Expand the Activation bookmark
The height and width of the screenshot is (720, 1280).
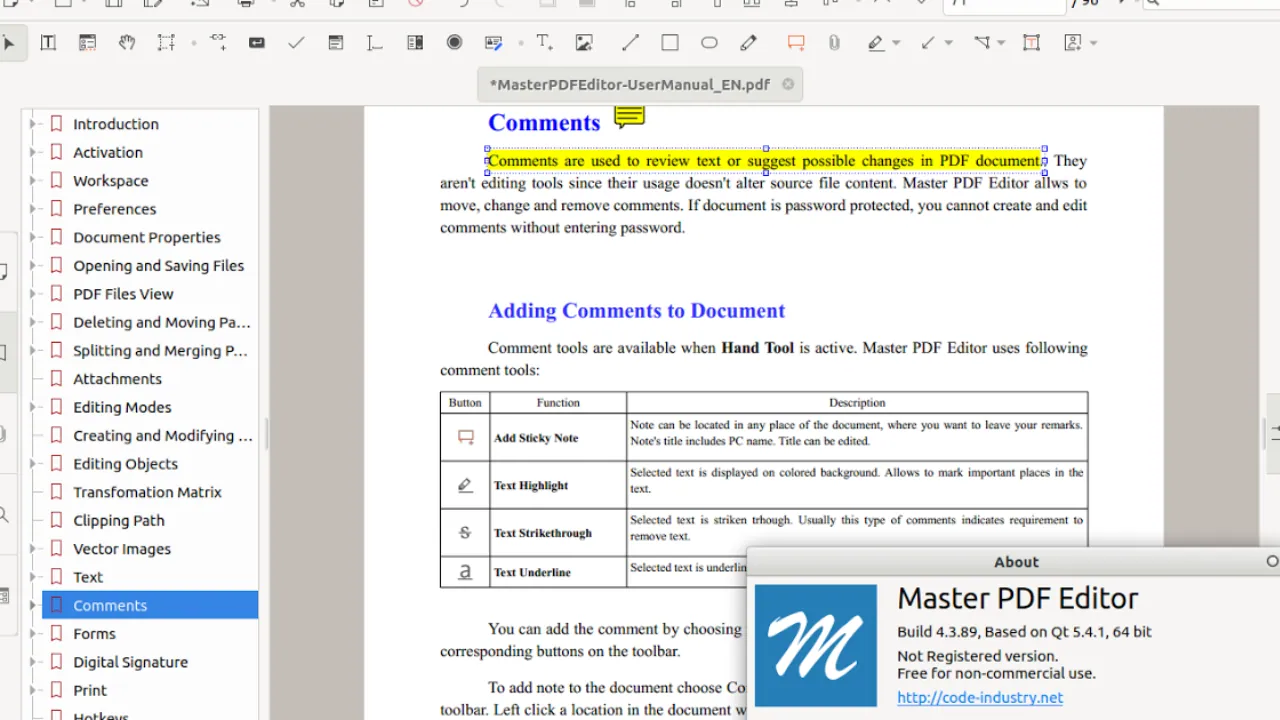coord(32,152)
